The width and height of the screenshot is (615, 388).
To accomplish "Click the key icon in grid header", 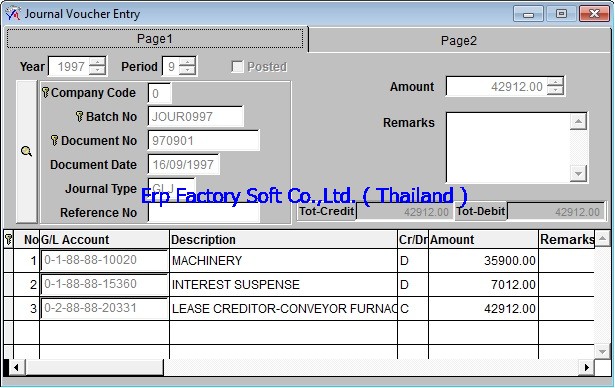I will coord(8,239).
